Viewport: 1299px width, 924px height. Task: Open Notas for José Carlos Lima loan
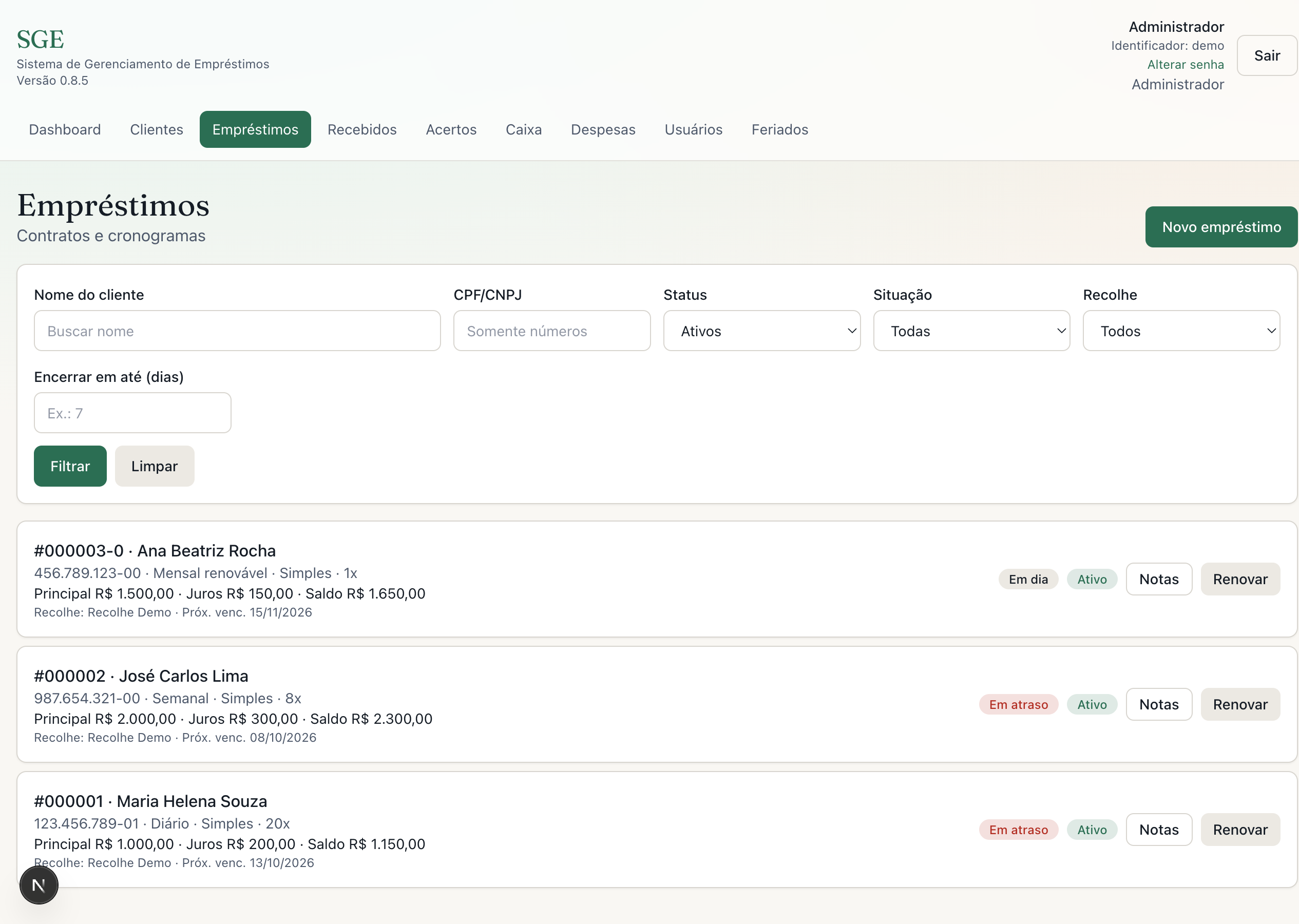[1159, 704]
